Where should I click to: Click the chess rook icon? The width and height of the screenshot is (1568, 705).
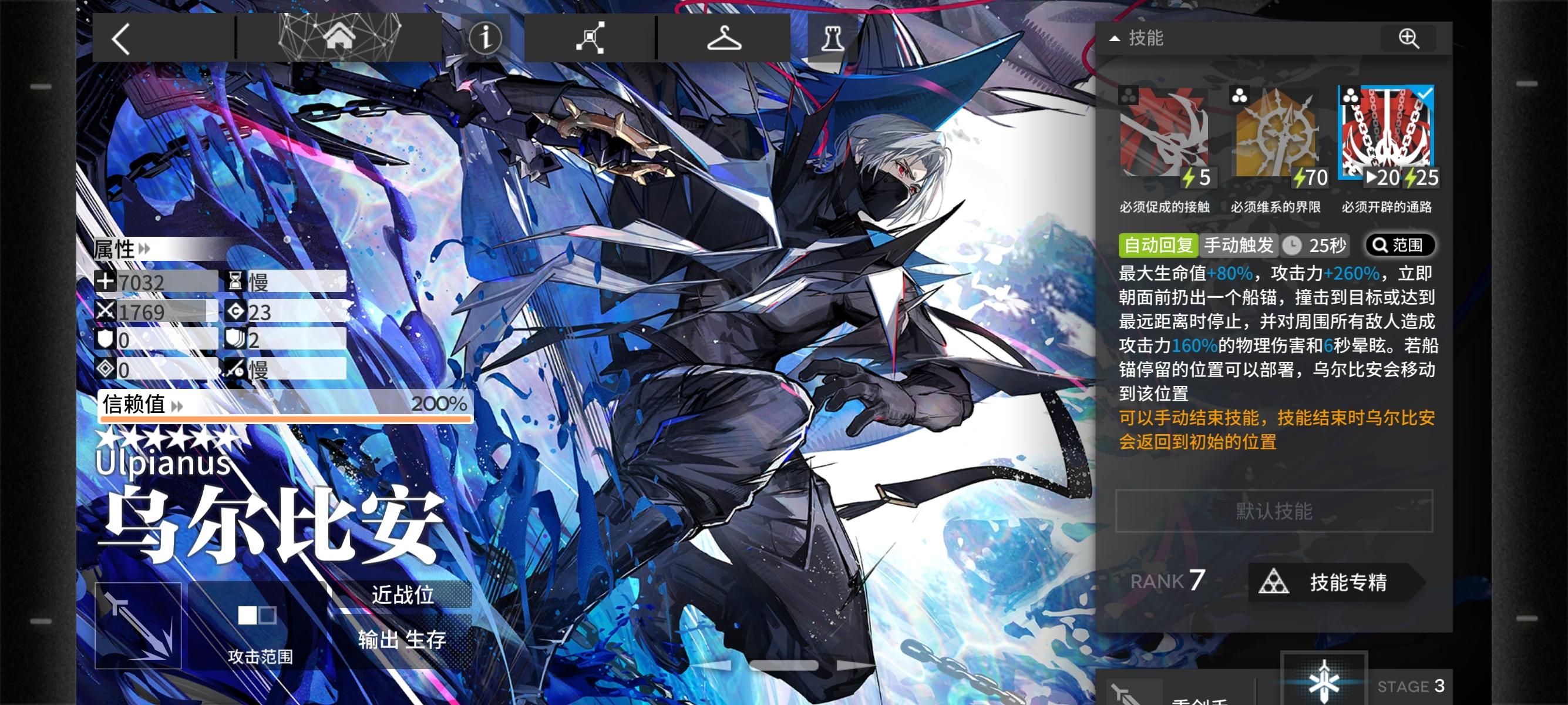[x=832, y=38]
